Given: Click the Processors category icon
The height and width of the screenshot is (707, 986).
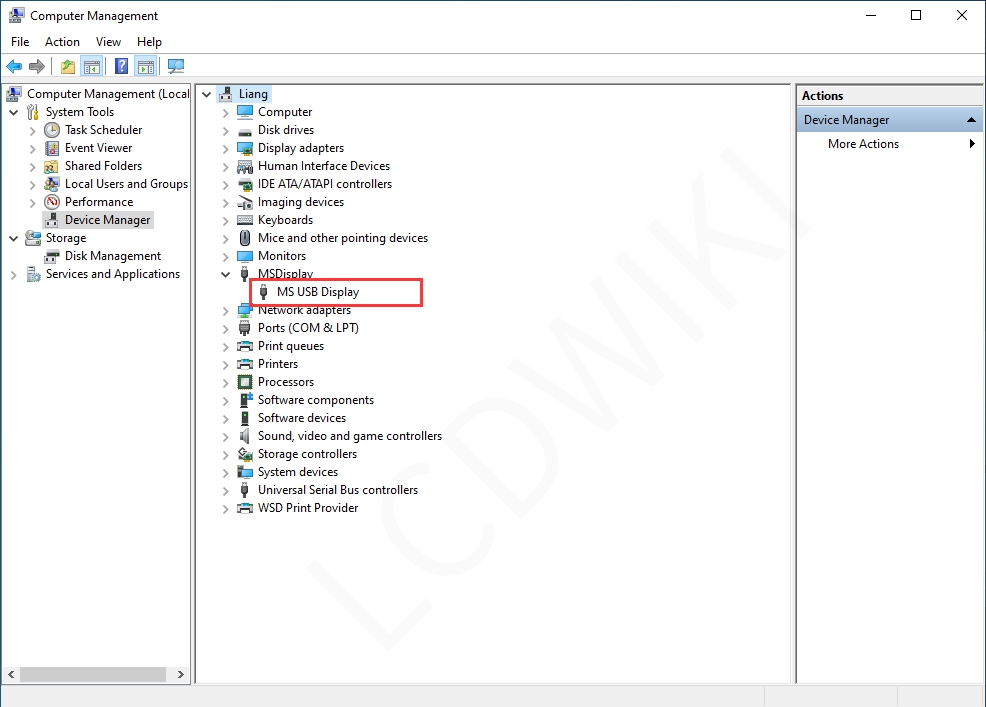Looking at the screenshot, I should click(x=245, y=382).
